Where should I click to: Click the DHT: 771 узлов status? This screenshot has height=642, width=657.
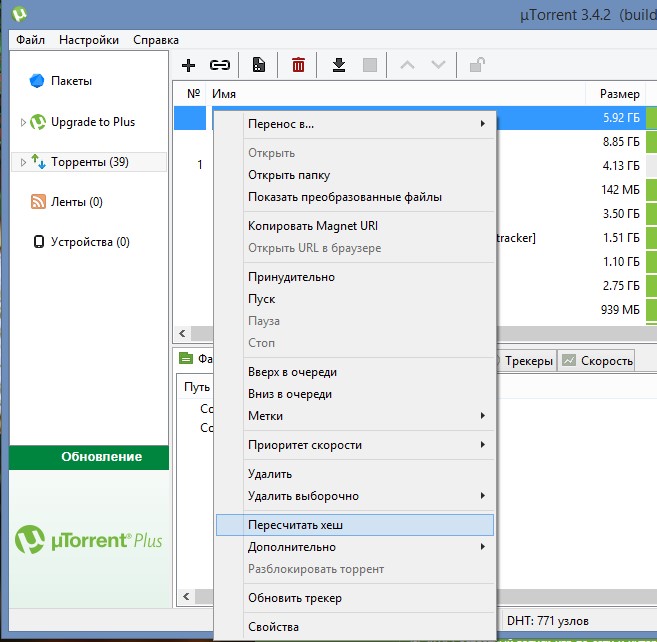pyautogui.click(x=547, y=621)
